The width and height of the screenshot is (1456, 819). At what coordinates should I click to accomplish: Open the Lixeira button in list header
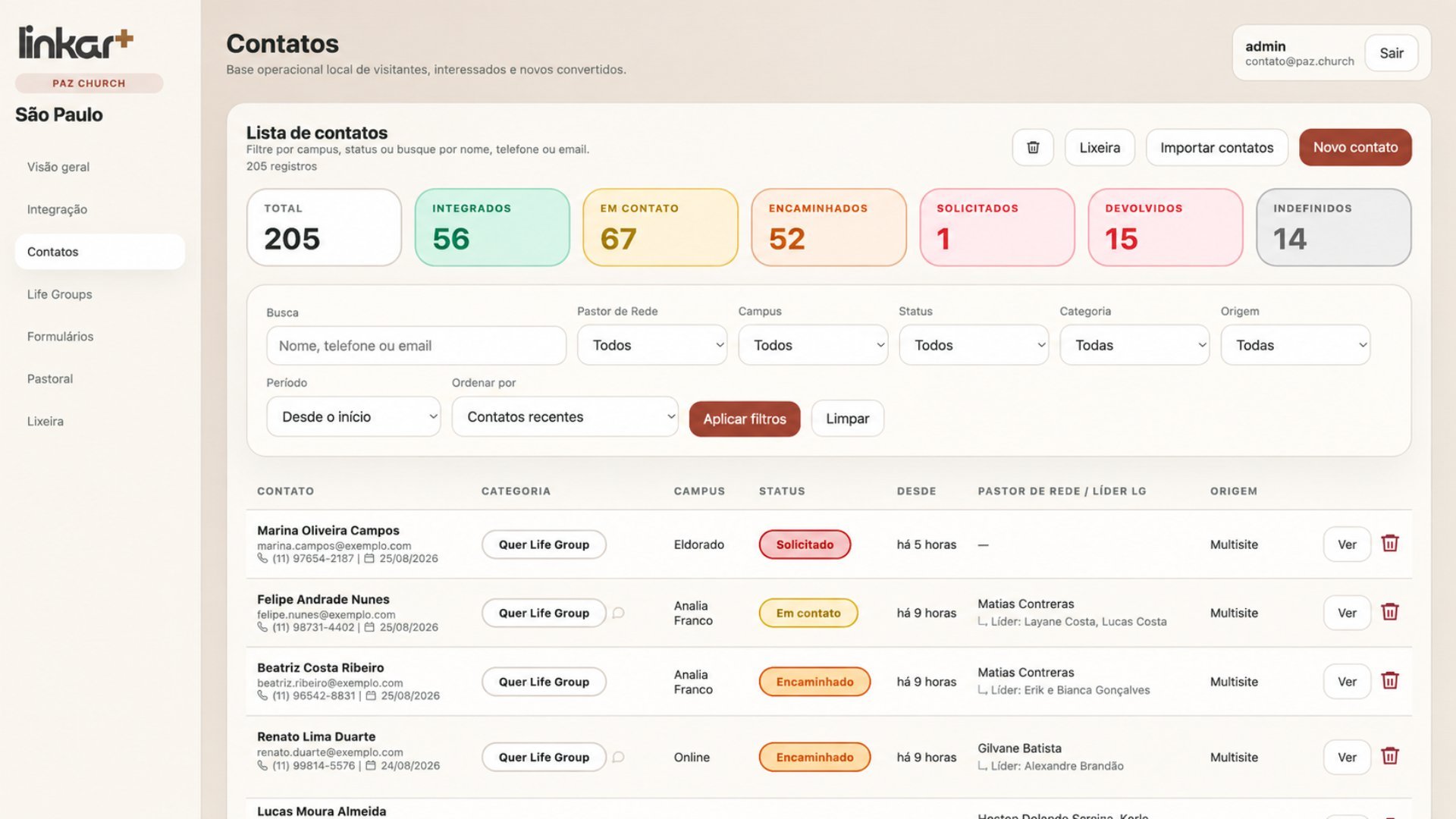(x=1100, y=147)
